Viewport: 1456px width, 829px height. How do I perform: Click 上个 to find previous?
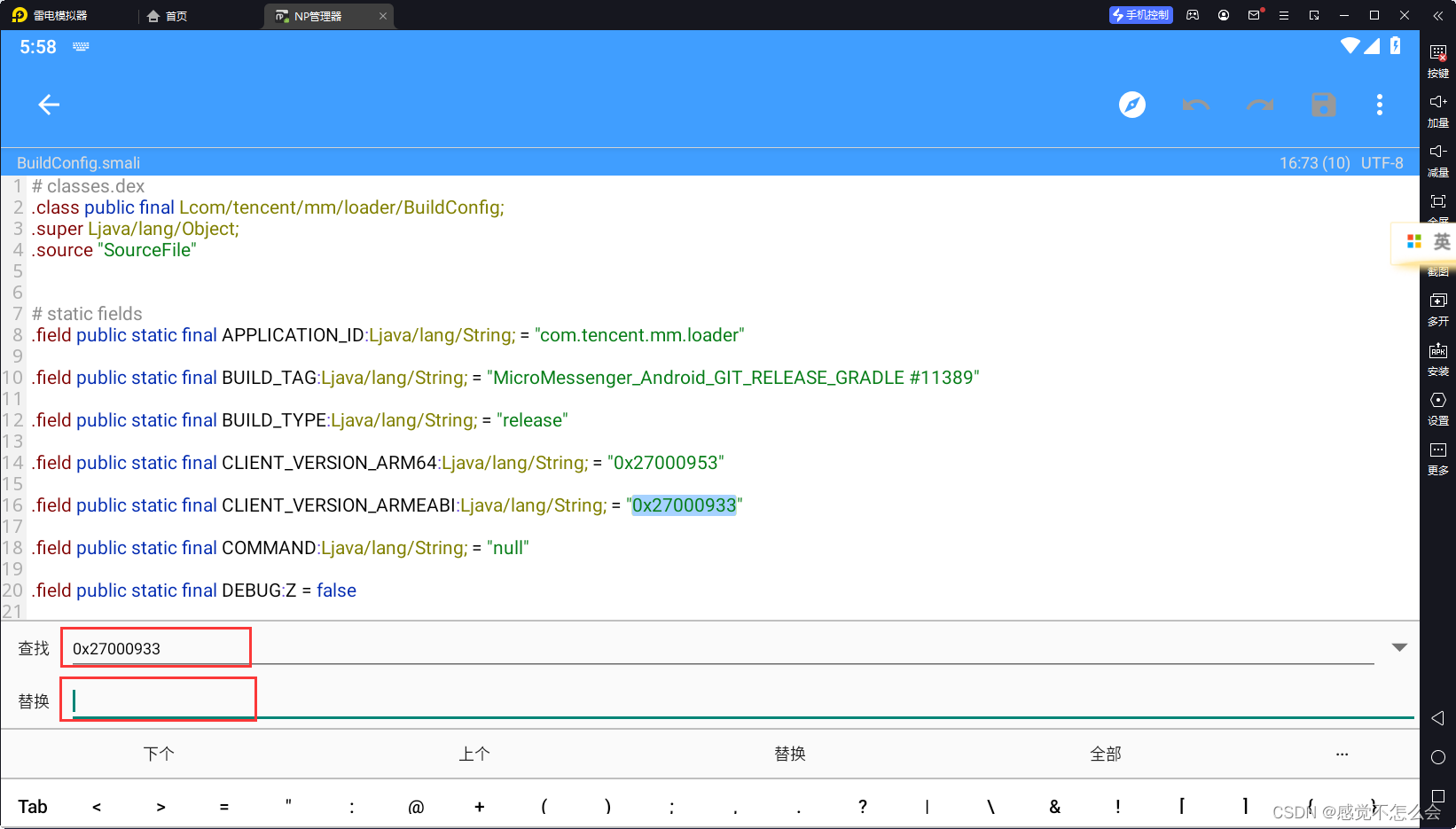click(x=474, y=754)
